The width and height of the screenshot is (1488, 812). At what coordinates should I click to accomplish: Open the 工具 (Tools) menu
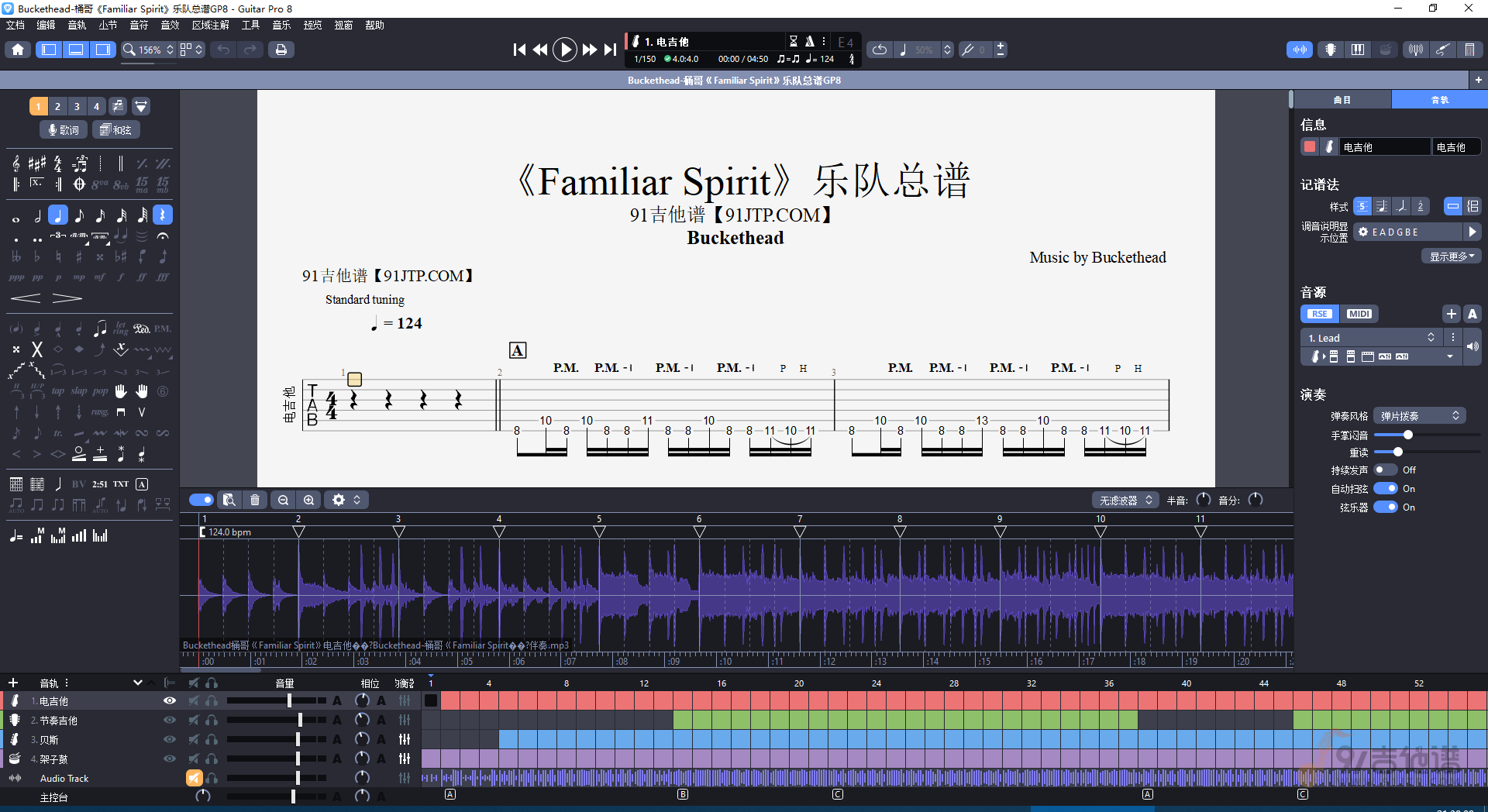250,26
